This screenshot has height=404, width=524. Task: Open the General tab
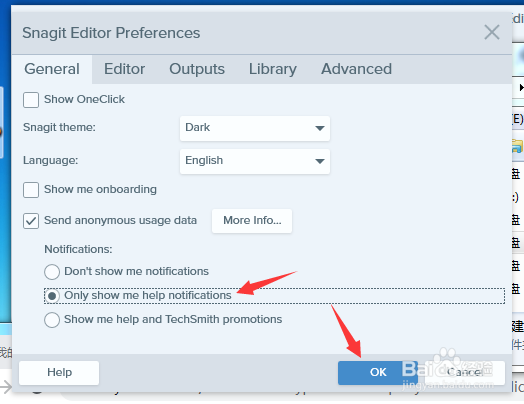[52, 69]
